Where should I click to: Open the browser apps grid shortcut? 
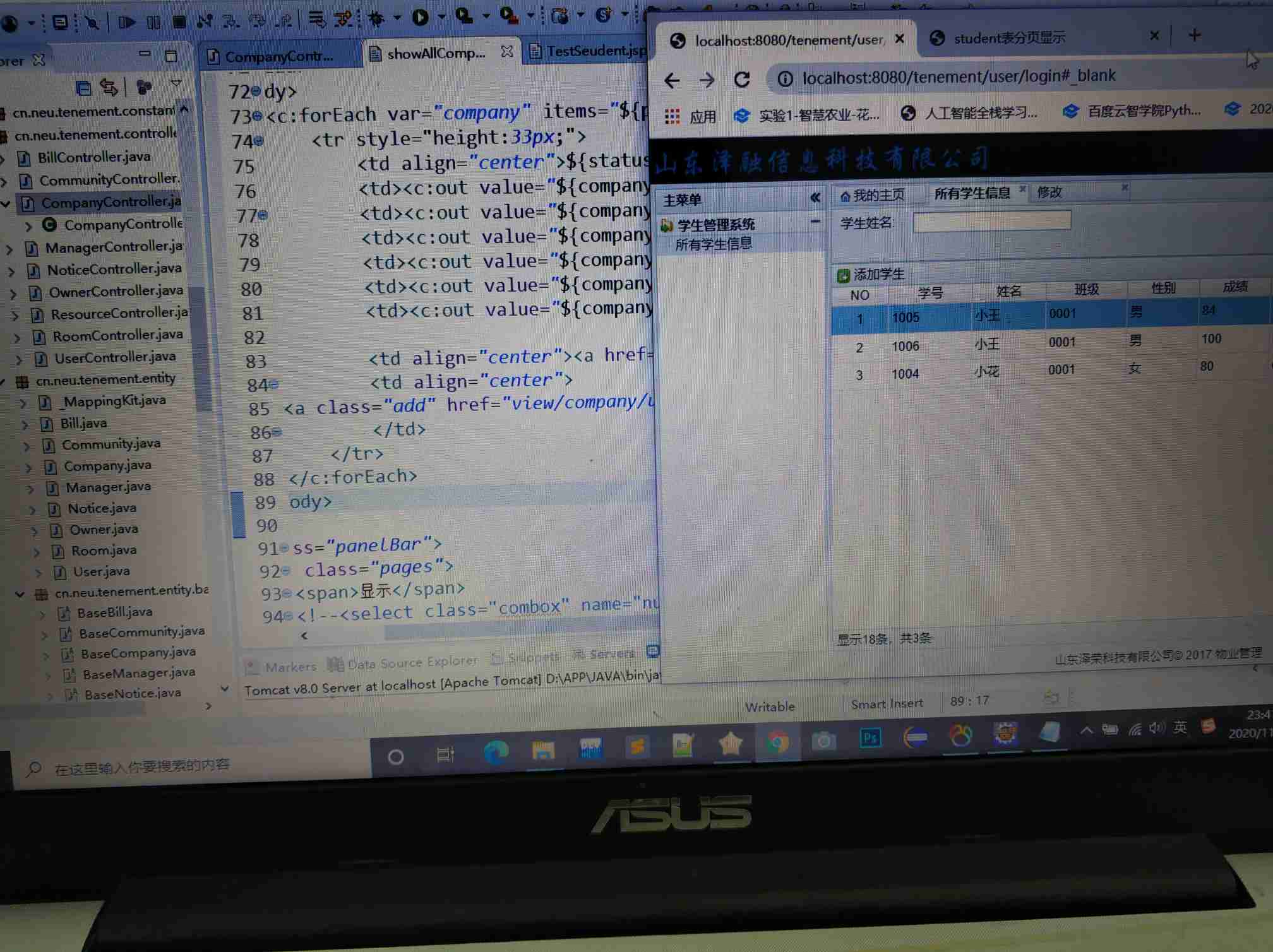click(x=672, y=116)
